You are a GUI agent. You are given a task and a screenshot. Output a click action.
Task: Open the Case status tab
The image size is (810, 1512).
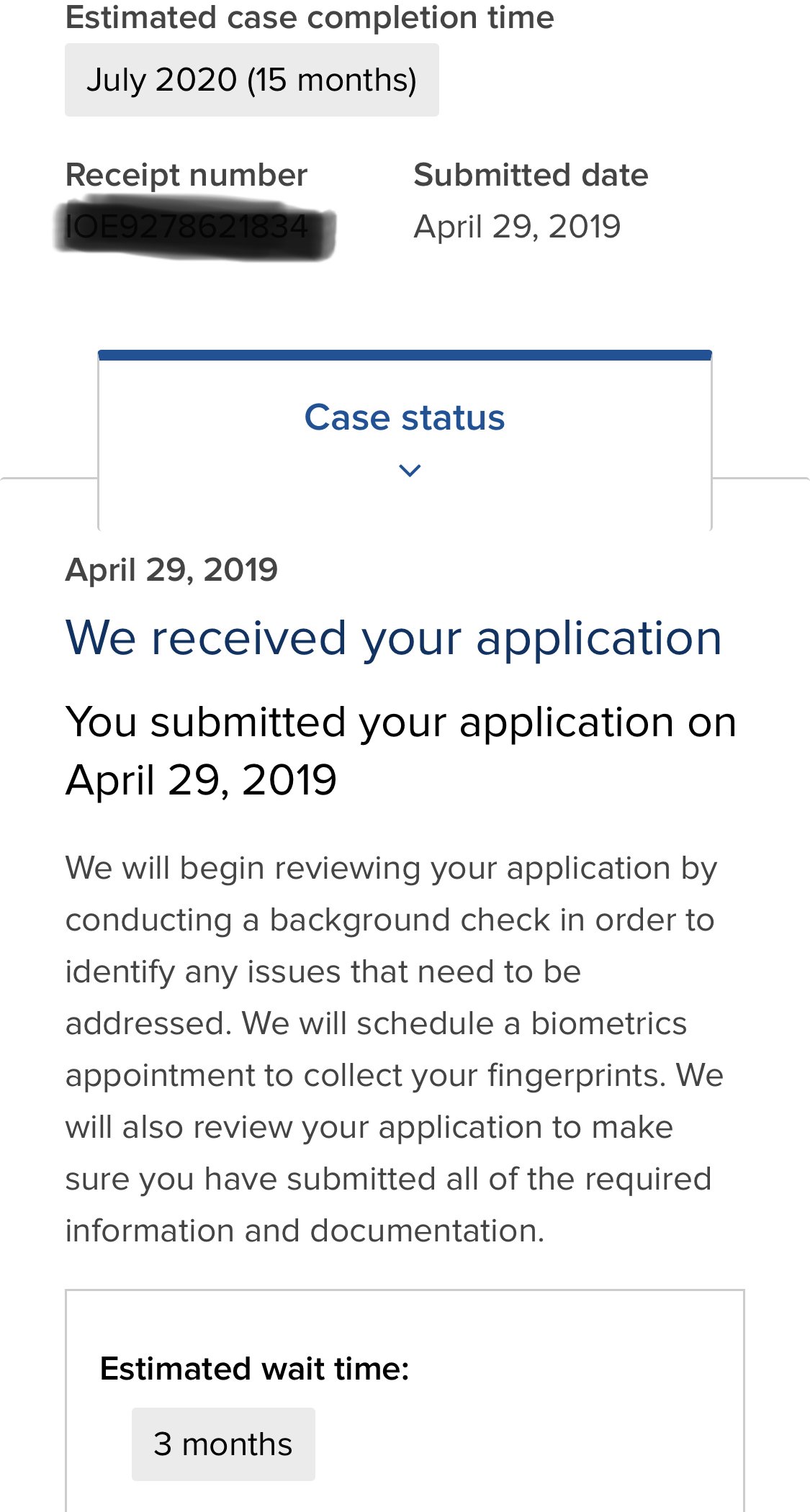(x=405, y=417)
